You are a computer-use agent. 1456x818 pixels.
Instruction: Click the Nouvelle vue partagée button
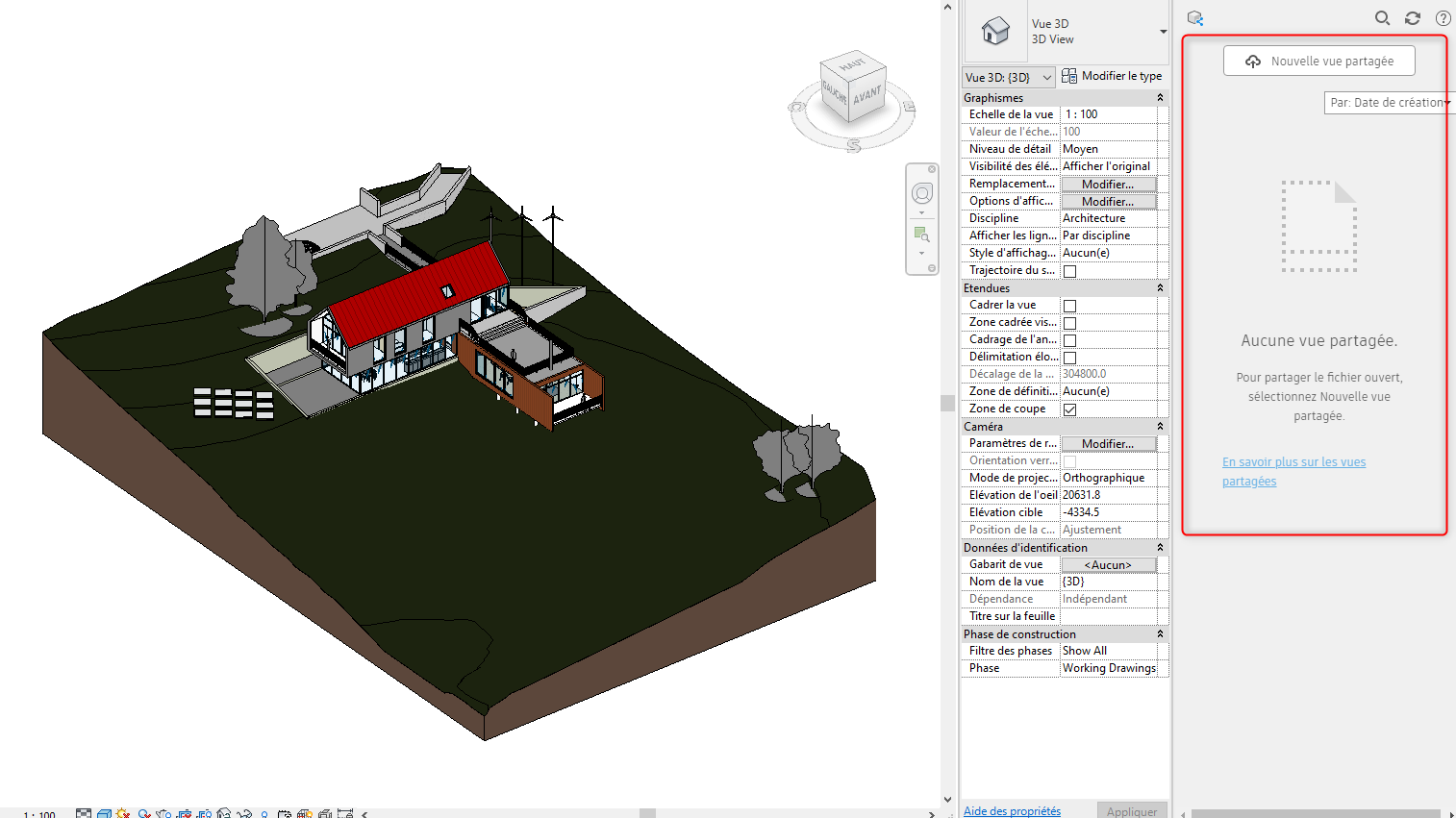click(x=1318, y=61)
